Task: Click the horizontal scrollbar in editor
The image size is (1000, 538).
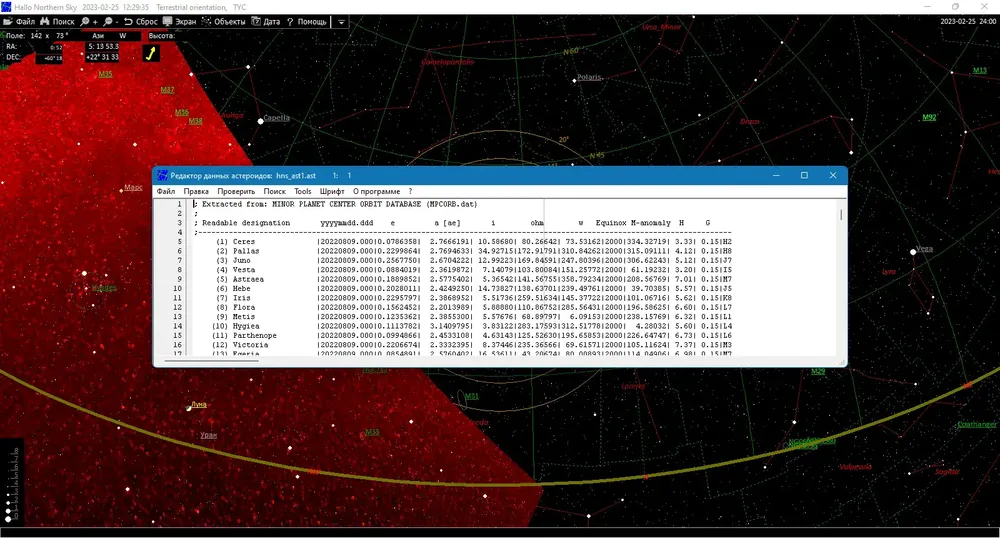Action: (x=211, y=361)
